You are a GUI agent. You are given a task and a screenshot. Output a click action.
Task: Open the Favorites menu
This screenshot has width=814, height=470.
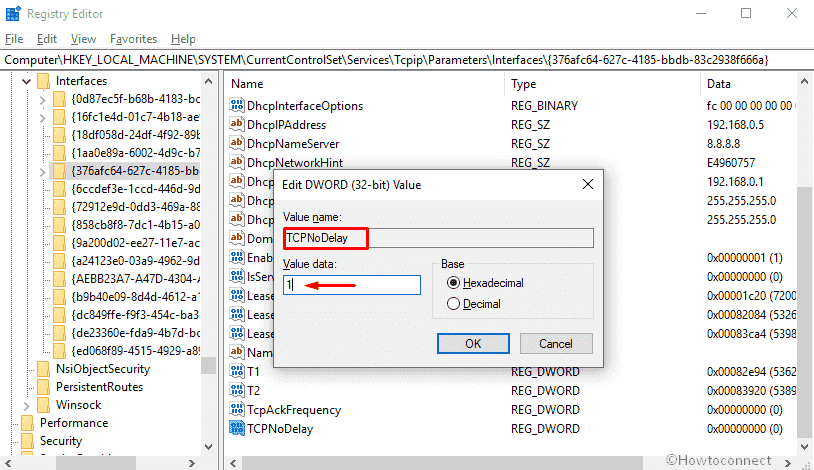133,39
